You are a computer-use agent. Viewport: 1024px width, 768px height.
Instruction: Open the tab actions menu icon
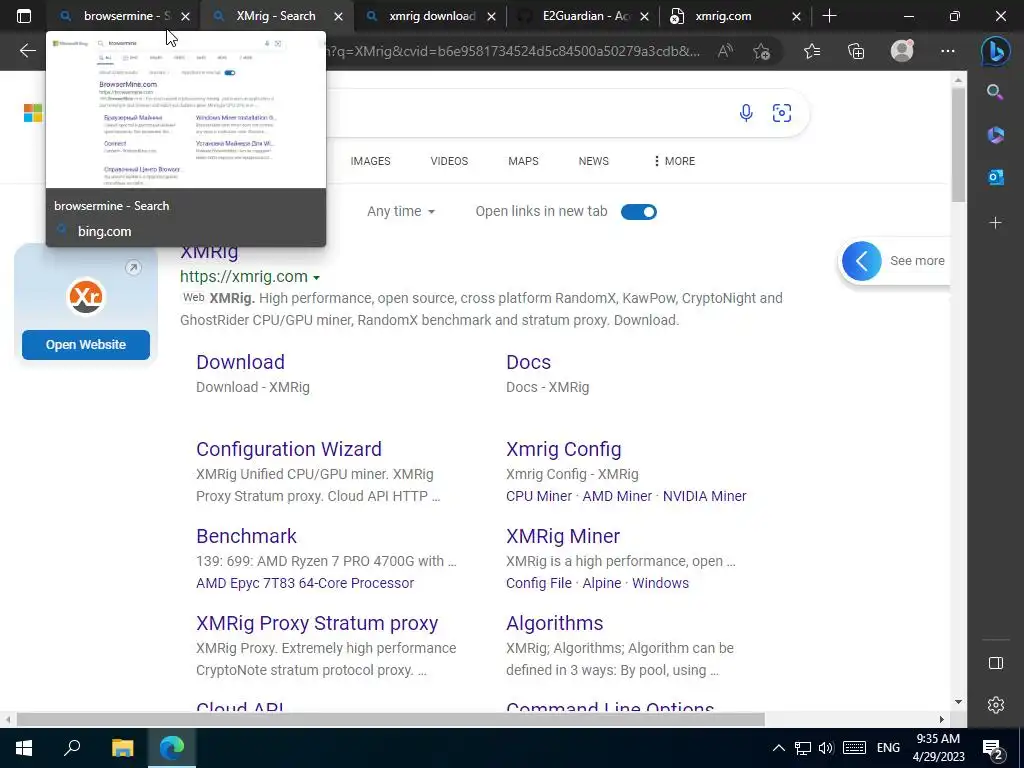click(24, 16)
